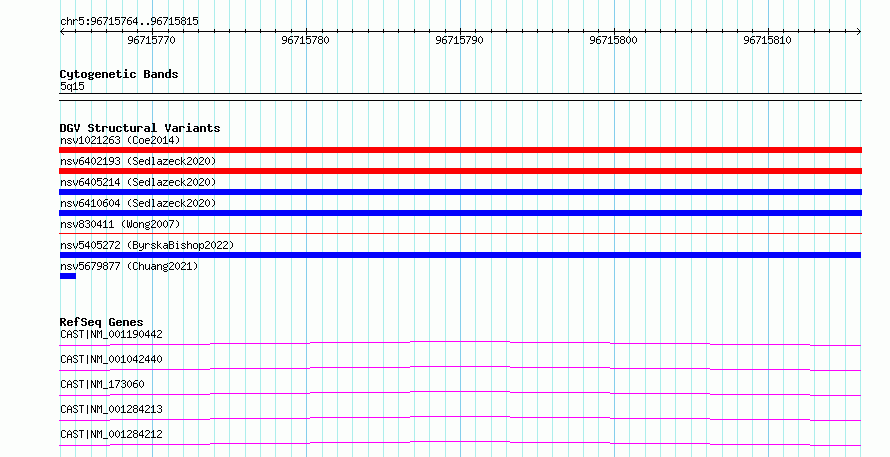
Task: Click ruler position 96715780
Action: (x=305, y=40)
